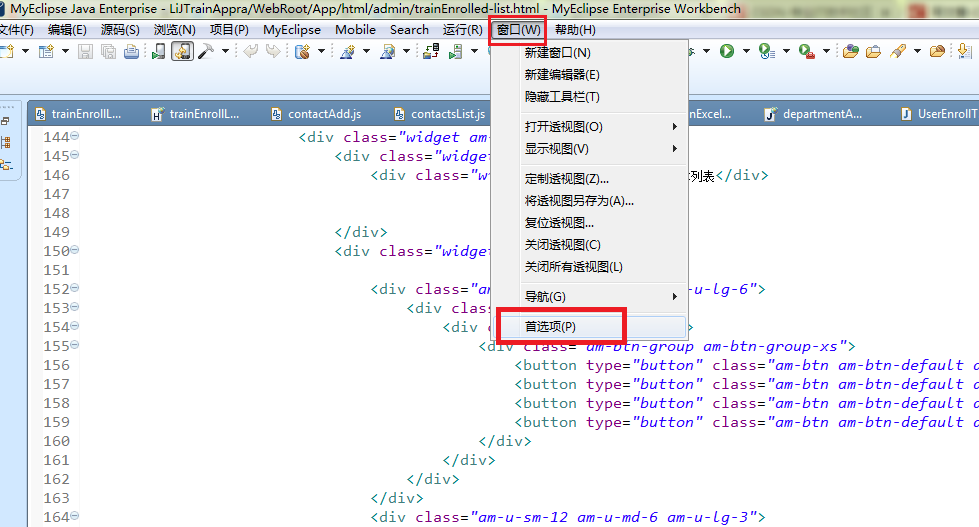
Task: Click the hammer build icon
Action: 206,51
